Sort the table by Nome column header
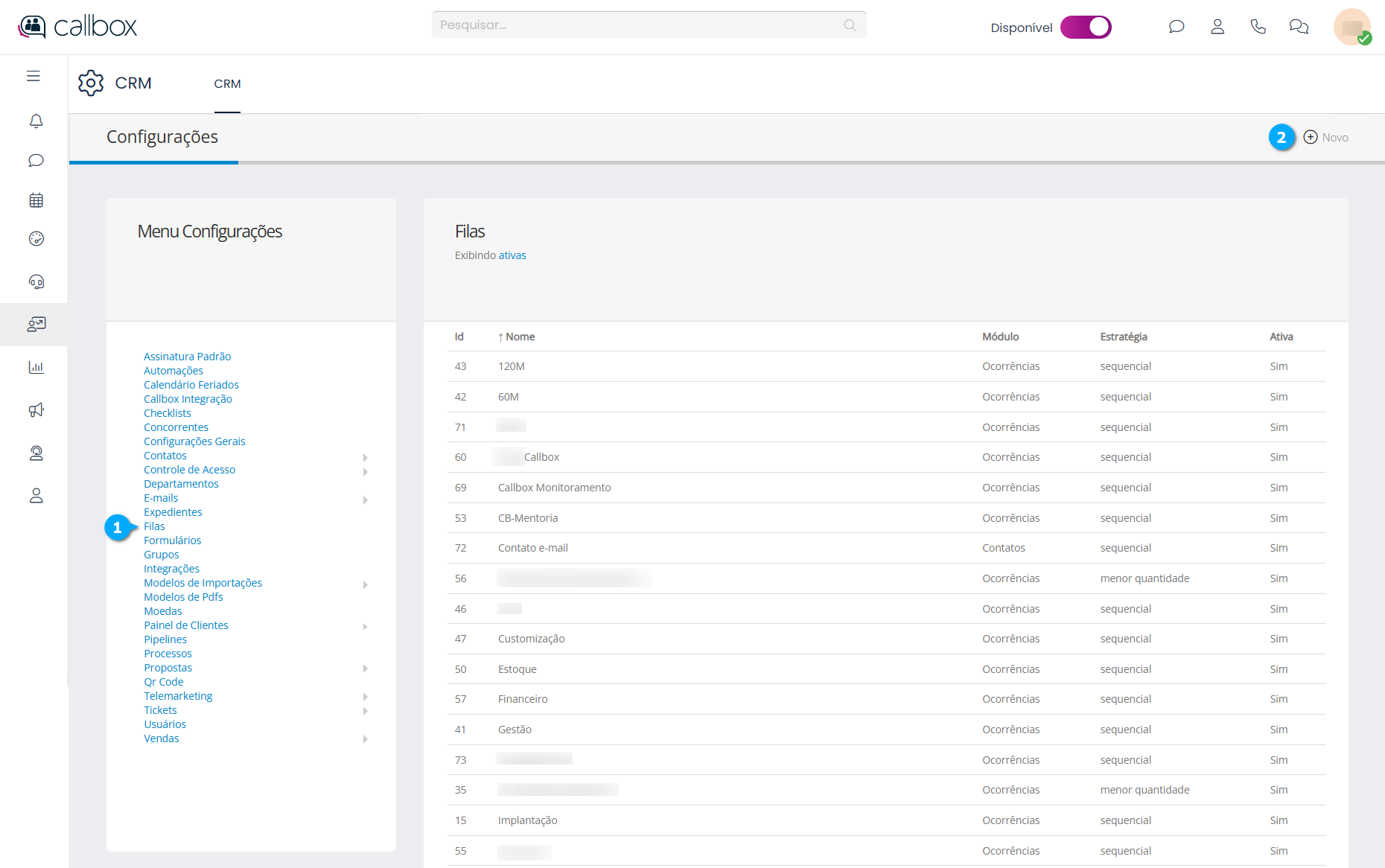The width and height of the screenshot is (1385, 868). point(520,337)
